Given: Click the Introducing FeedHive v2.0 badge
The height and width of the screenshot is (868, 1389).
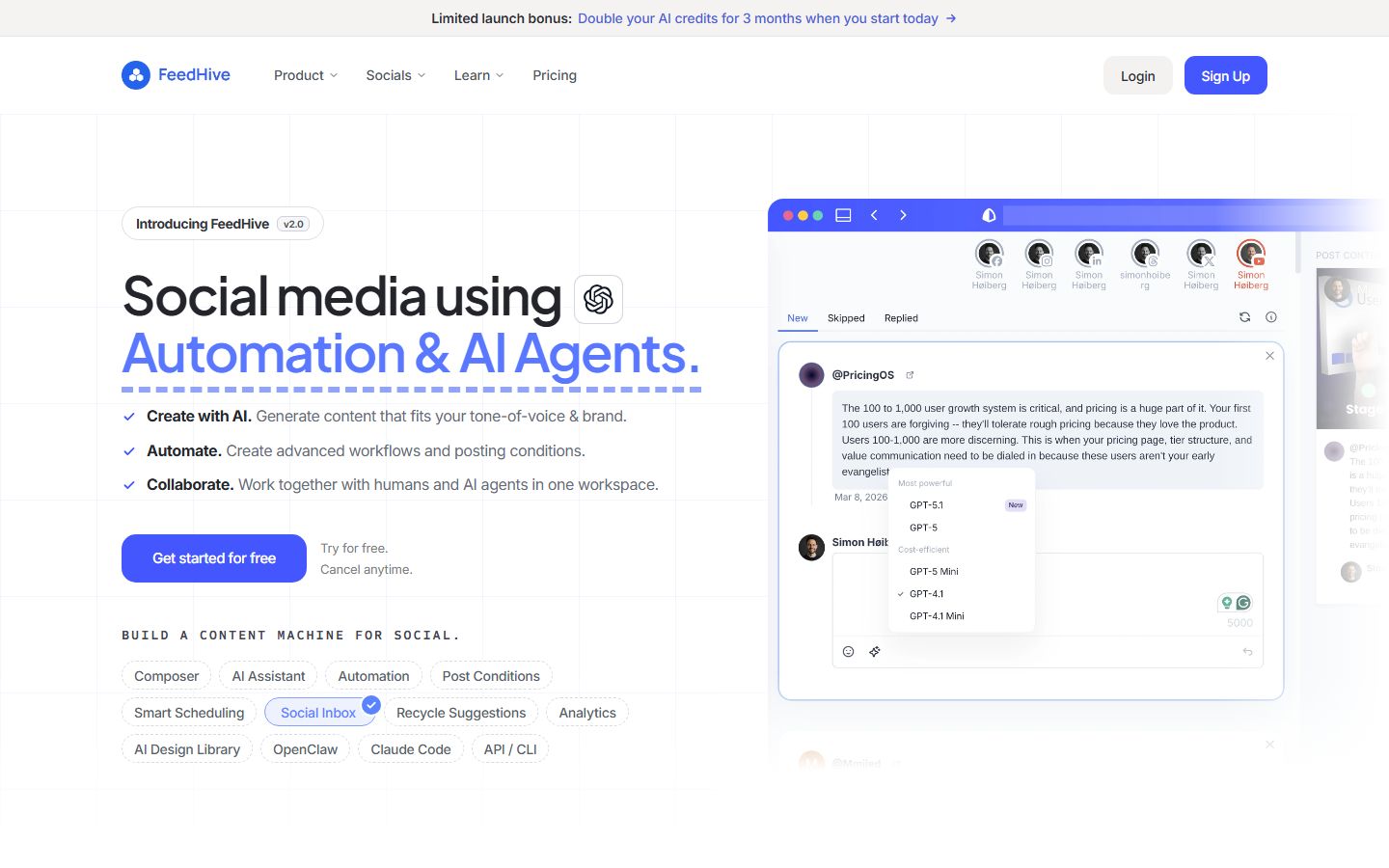Looking at the screenshot, I should coord(223,224).
